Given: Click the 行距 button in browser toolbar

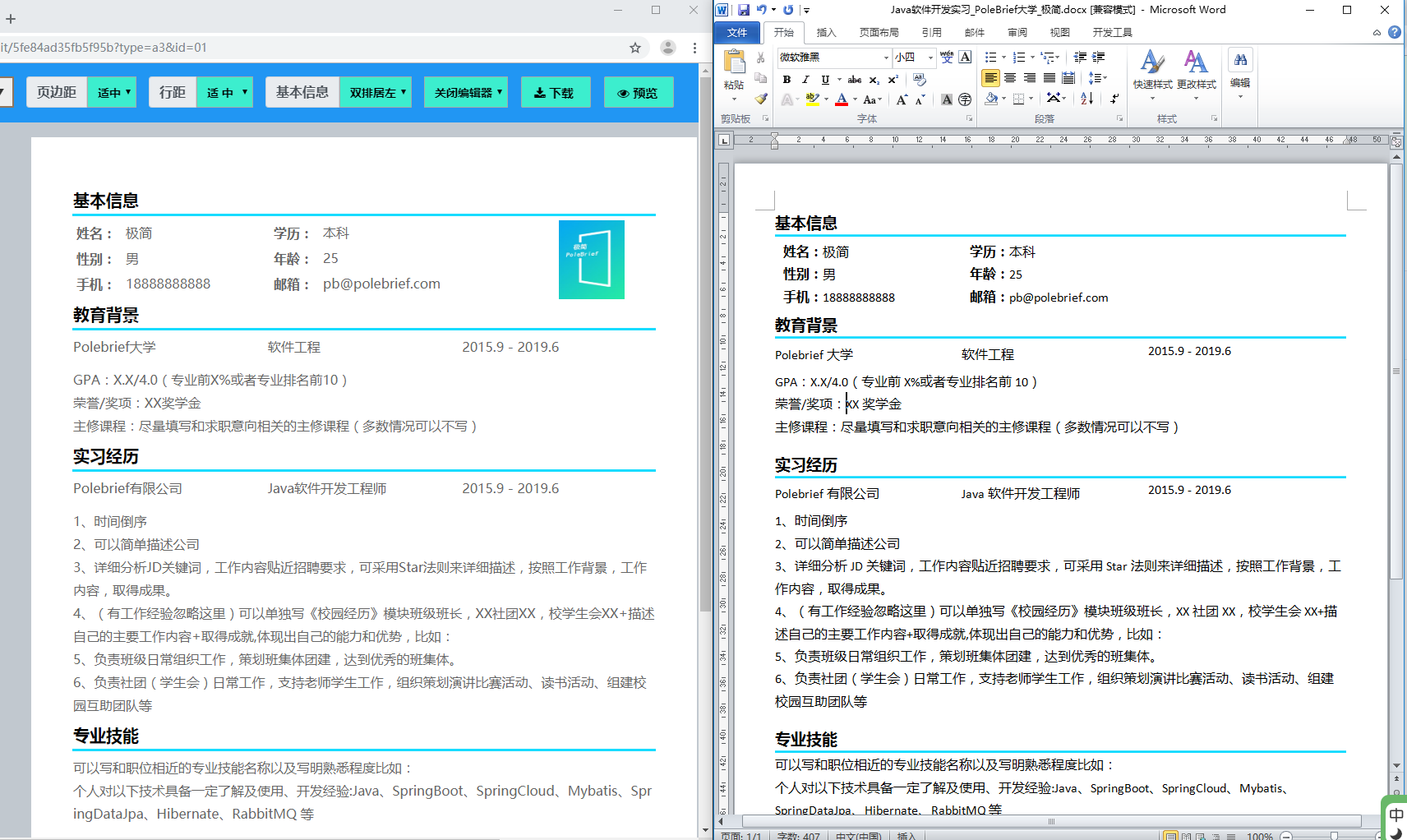Looking at the screenshot, I should [173, 92].
